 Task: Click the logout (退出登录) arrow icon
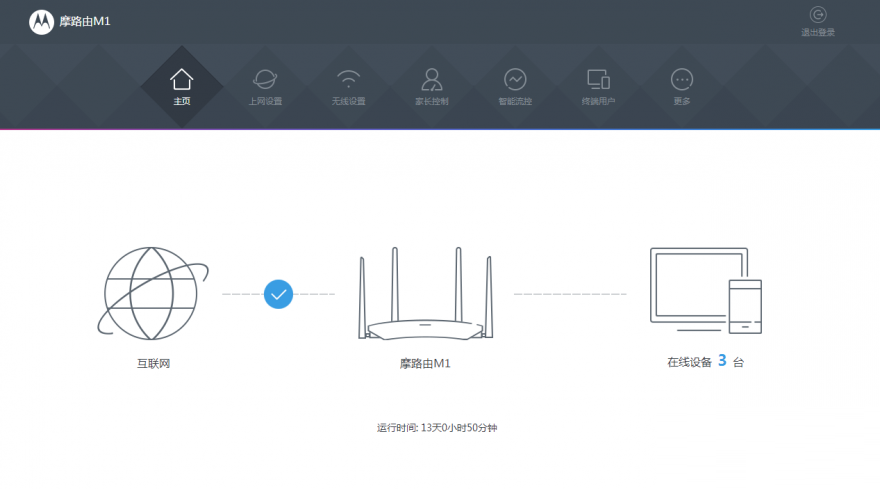(x=818, y=15)
